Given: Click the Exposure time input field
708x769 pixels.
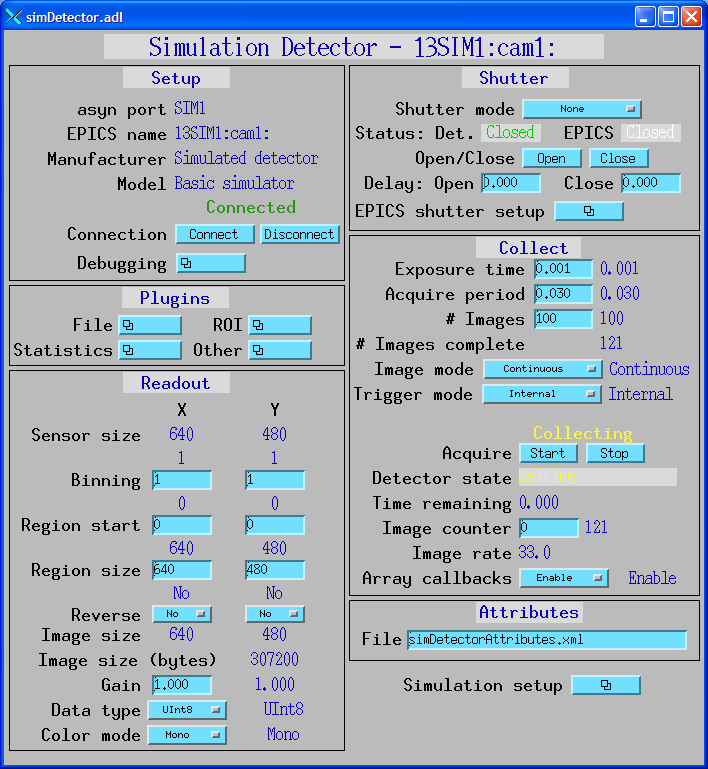Looking at the screenshot, I should click(x=563, y=269).
